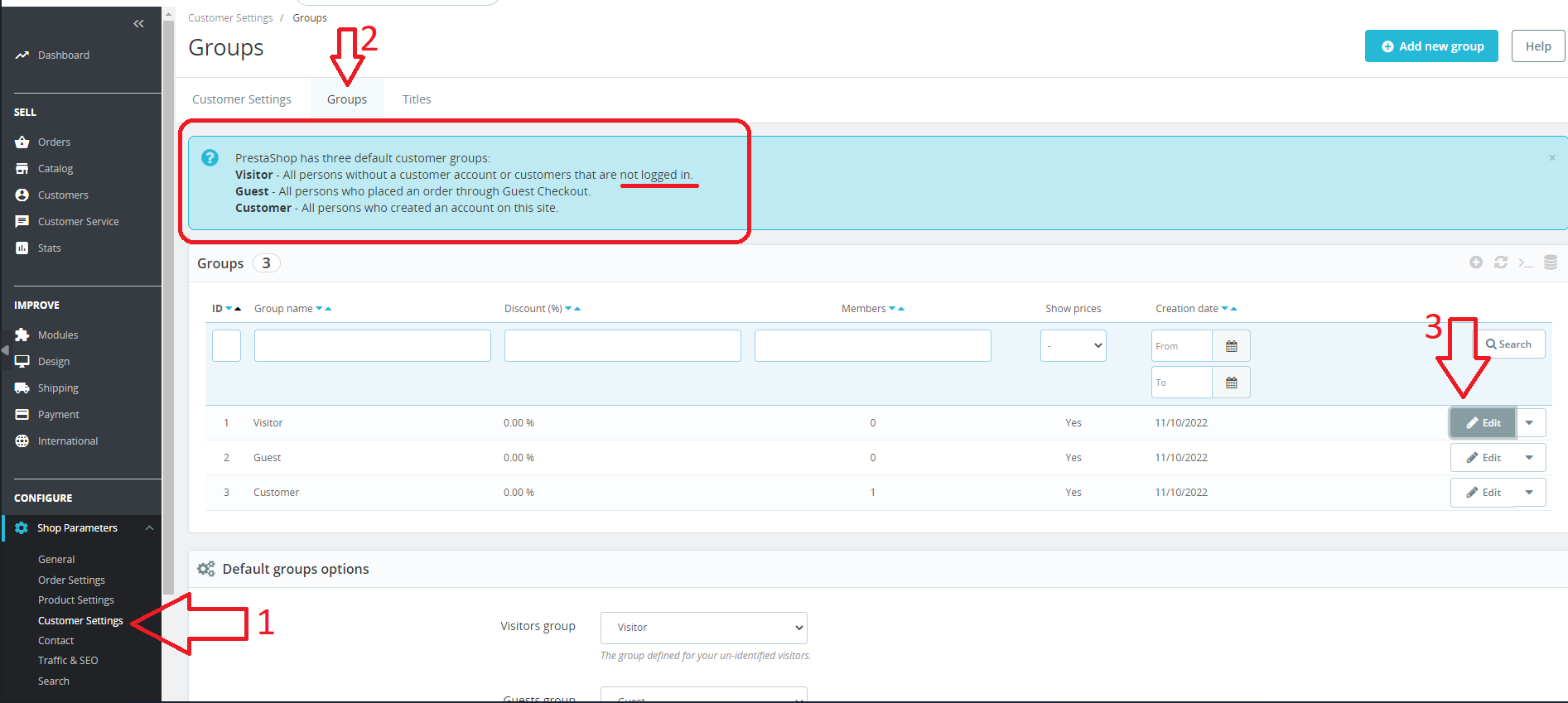
Task: Open the Payment menu
Action: (x=59, y=415)
